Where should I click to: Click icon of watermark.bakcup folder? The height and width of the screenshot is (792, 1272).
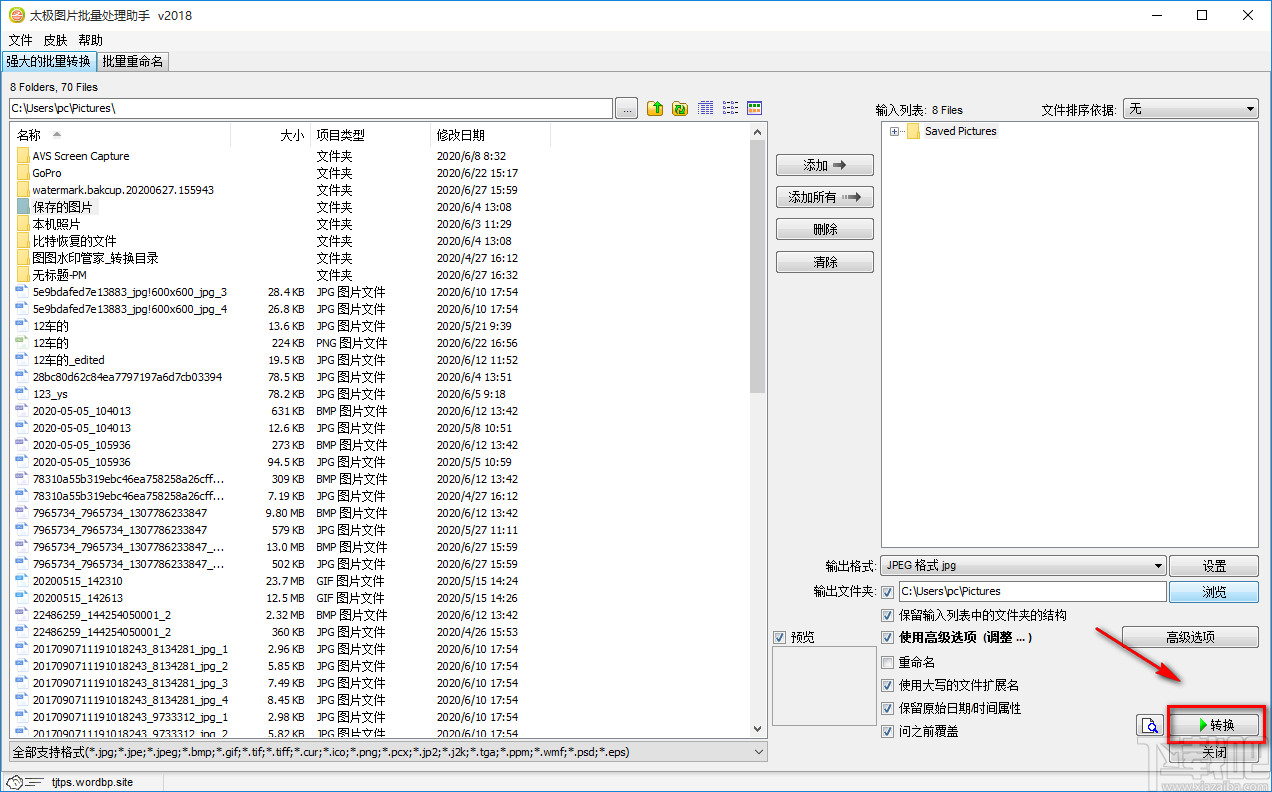click(23, 190)
